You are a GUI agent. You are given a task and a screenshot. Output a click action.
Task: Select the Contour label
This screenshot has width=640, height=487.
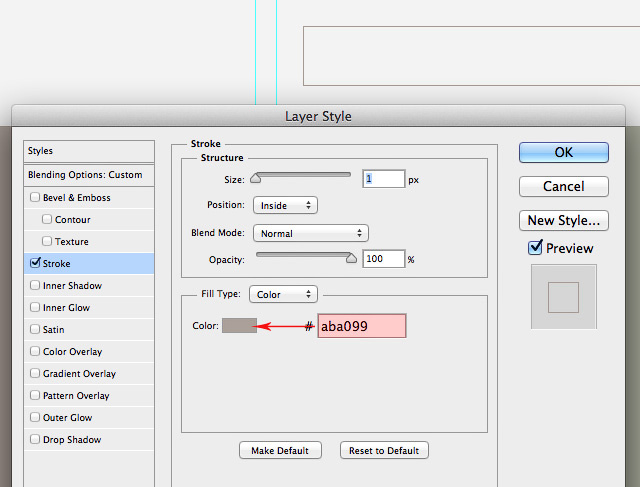point(73,220)
